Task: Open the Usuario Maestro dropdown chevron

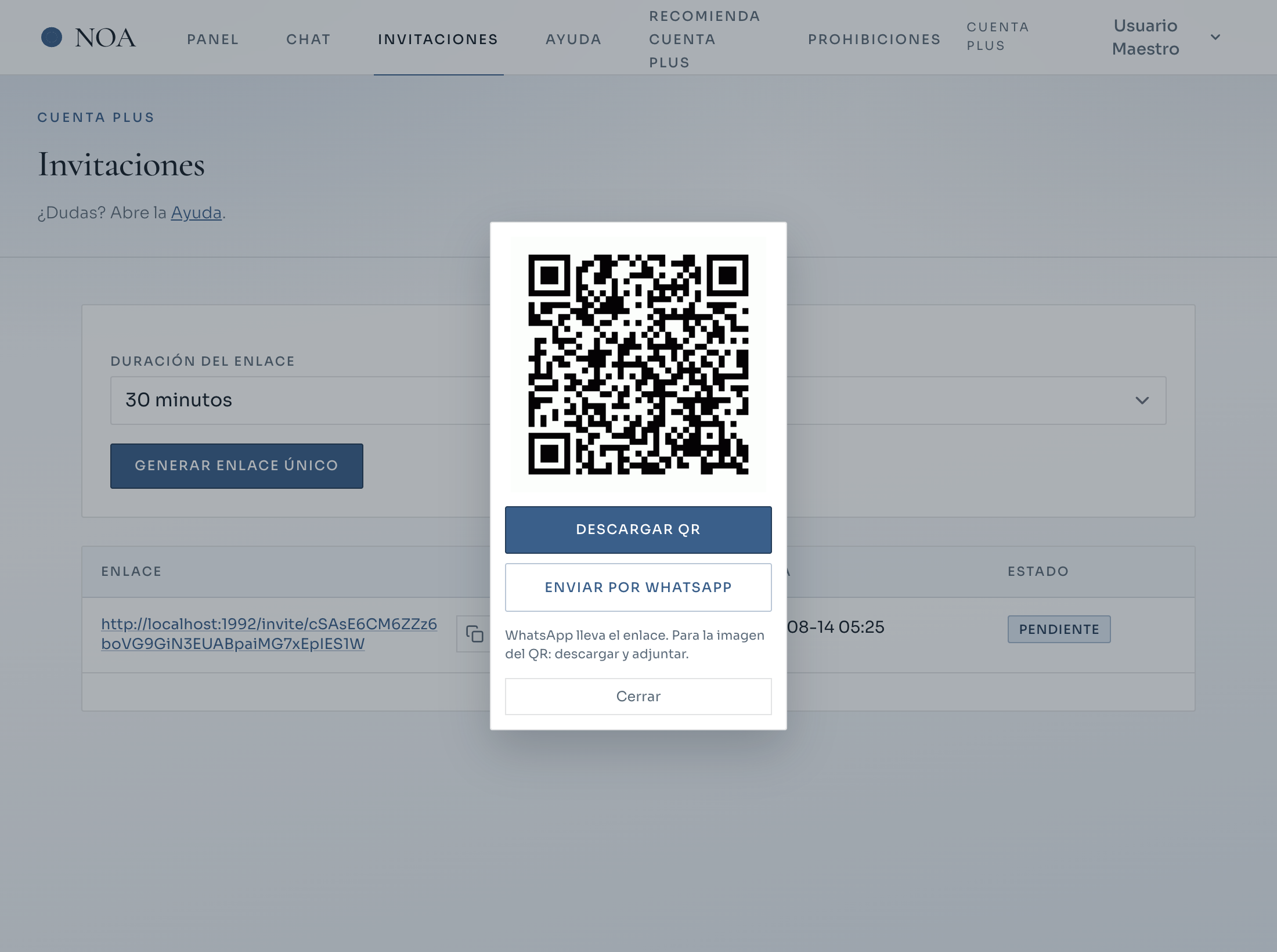Action: point(1215,37)
